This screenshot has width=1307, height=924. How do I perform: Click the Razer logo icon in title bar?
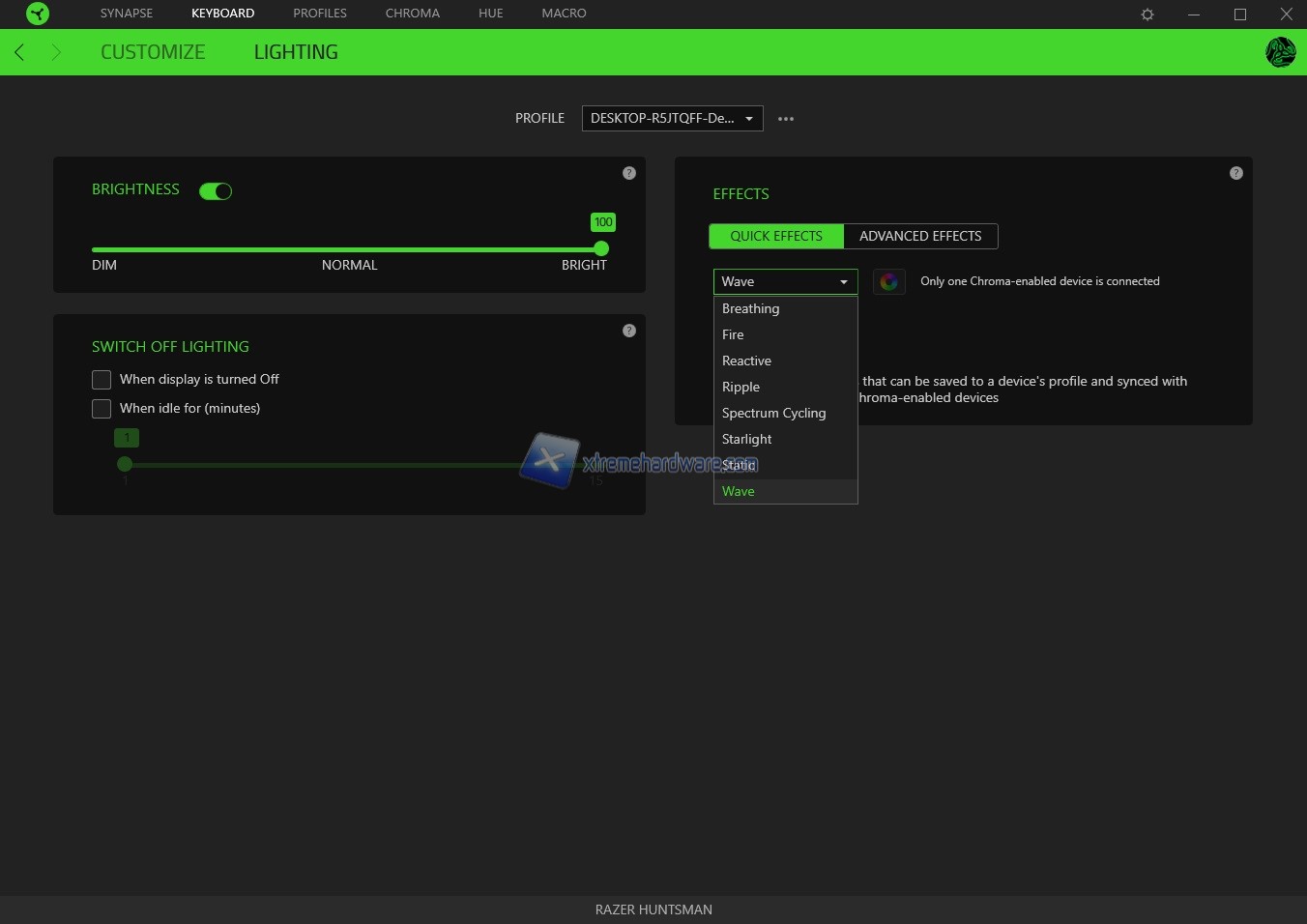point(37,14)
